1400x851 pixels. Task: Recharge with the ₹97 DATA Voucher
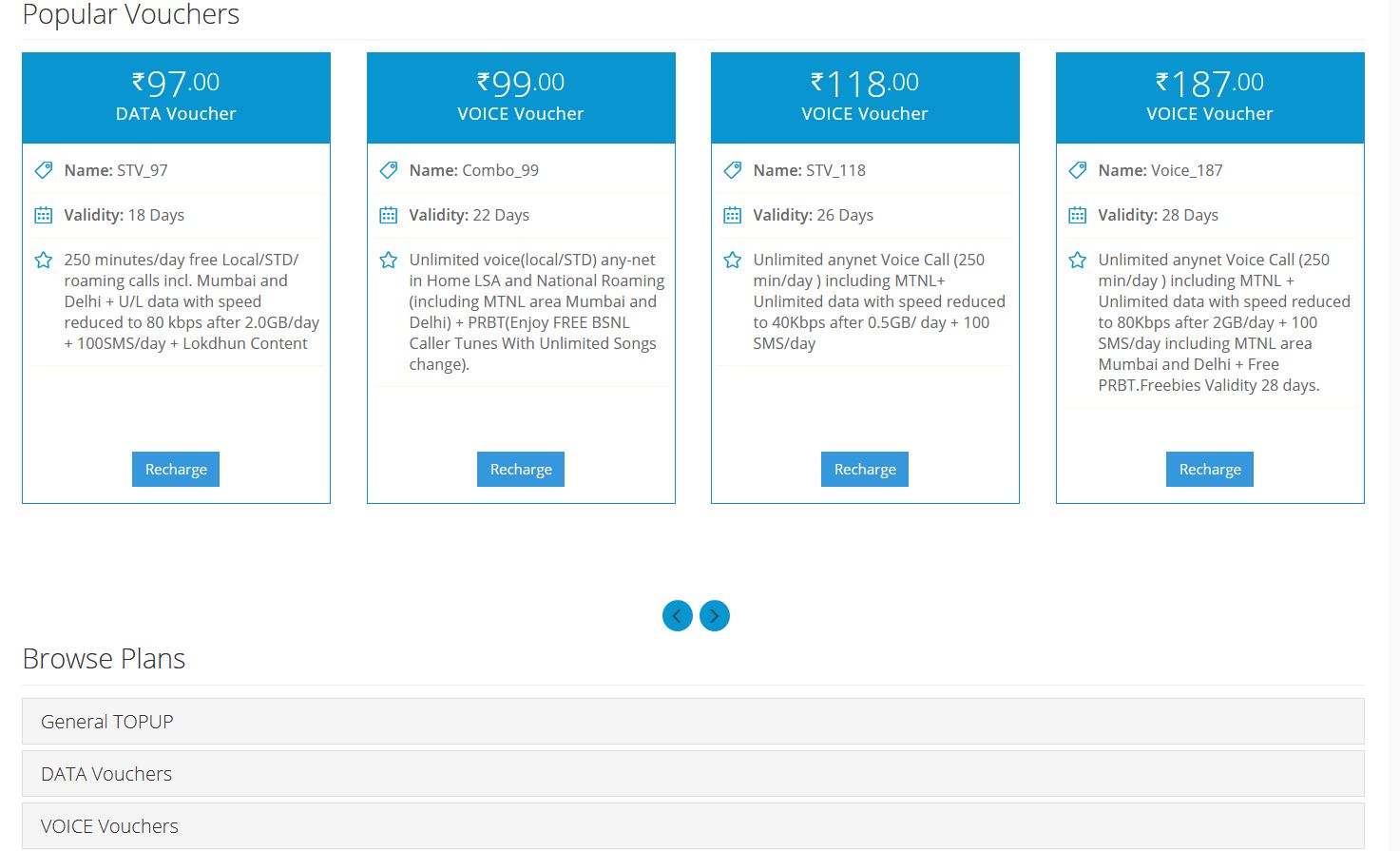click(x=176, y=470)
